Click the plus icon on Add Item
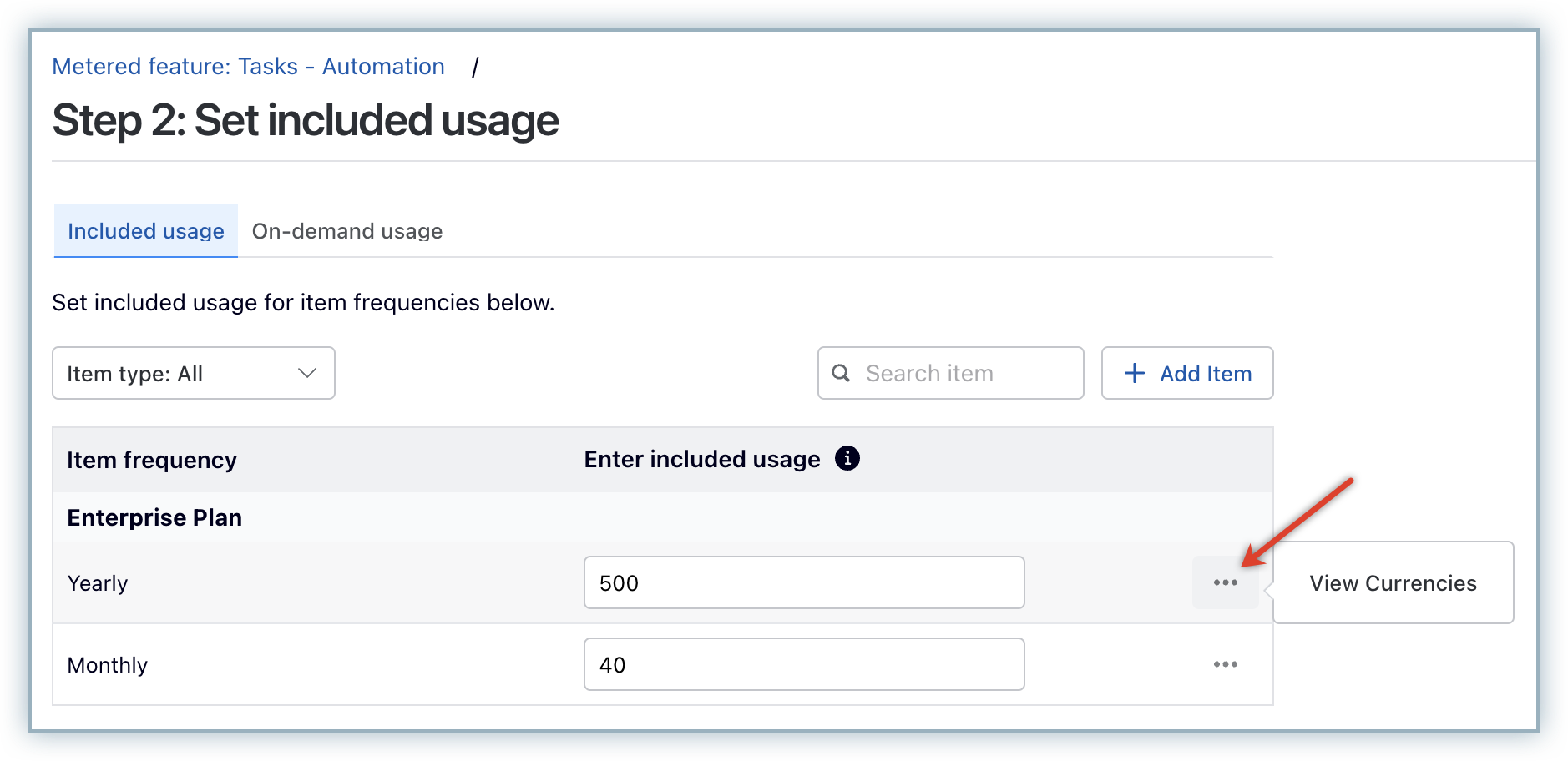Viewport: 1568px width, 761px height. (x=1134, y=373)
